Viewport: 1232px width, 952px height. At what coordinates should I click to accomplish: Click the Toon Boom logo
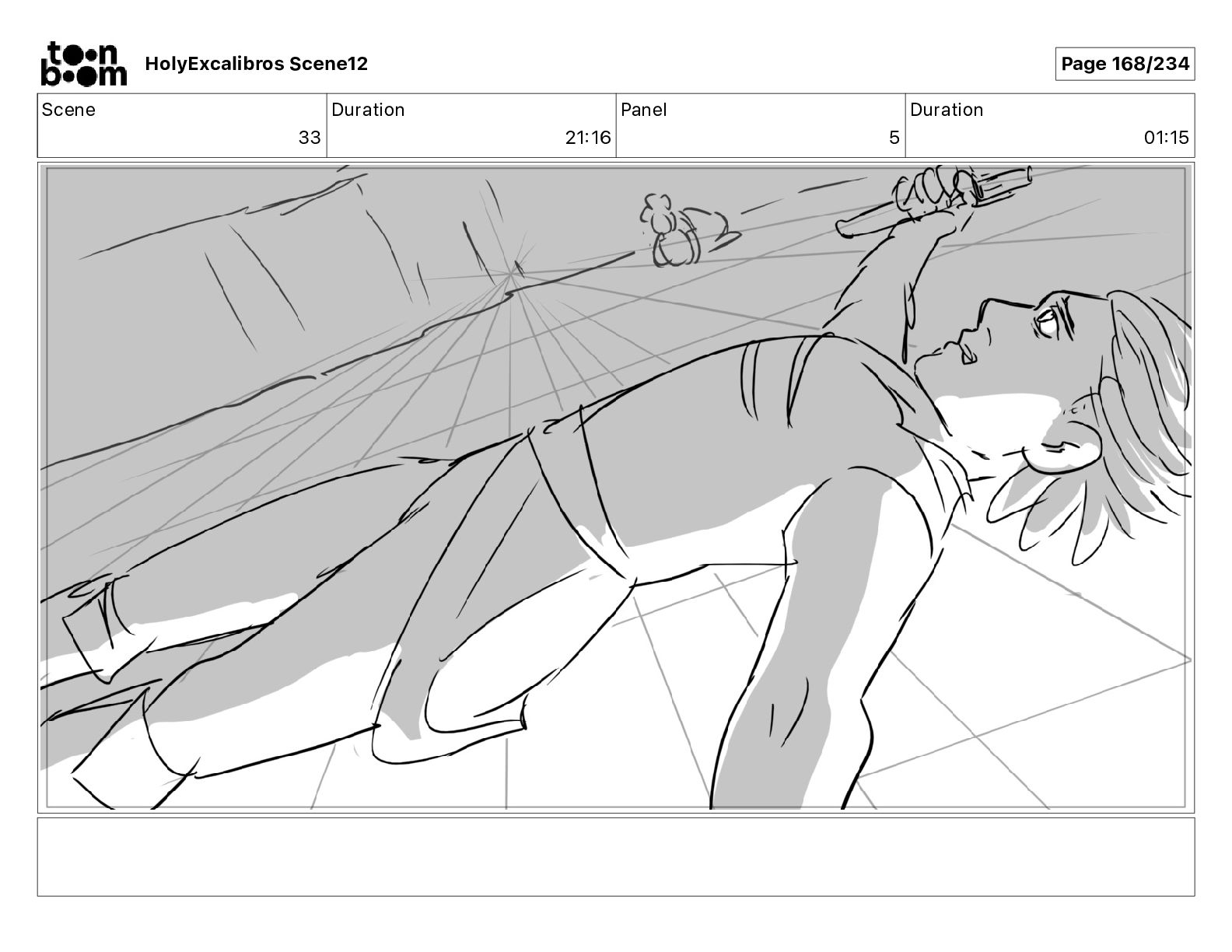point(83,64)
